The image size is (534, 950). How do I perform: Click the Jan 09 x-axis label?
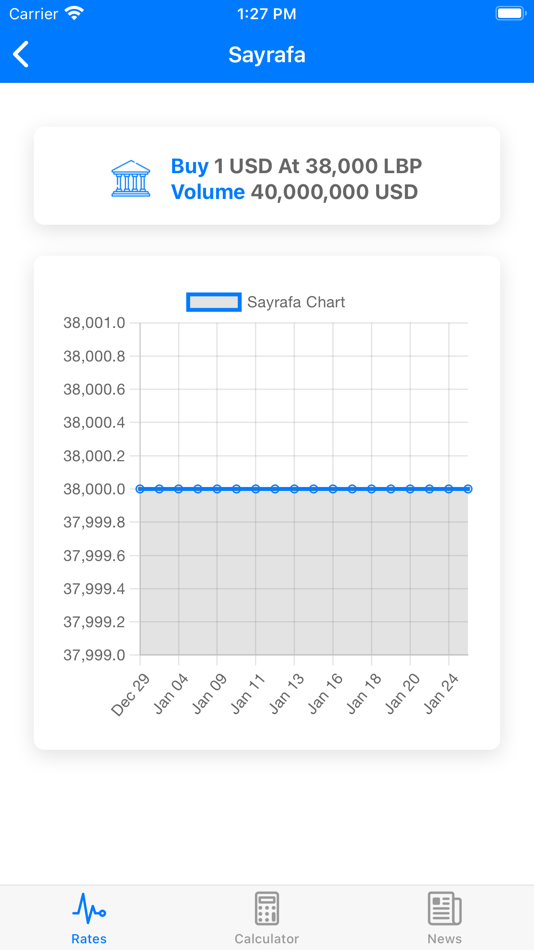(x=209, y=693)
